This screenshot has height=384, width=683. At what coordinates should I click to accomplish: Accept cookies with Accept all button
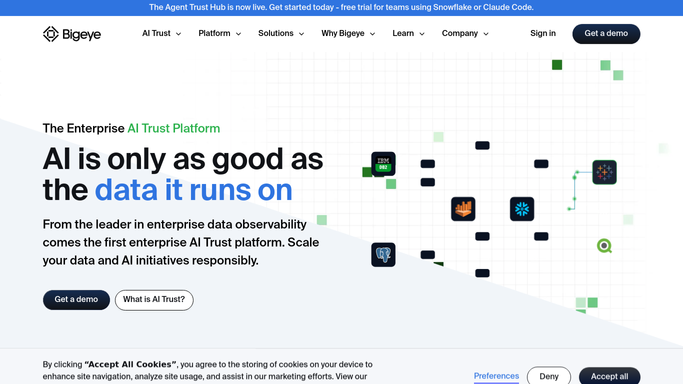[609, 376]
